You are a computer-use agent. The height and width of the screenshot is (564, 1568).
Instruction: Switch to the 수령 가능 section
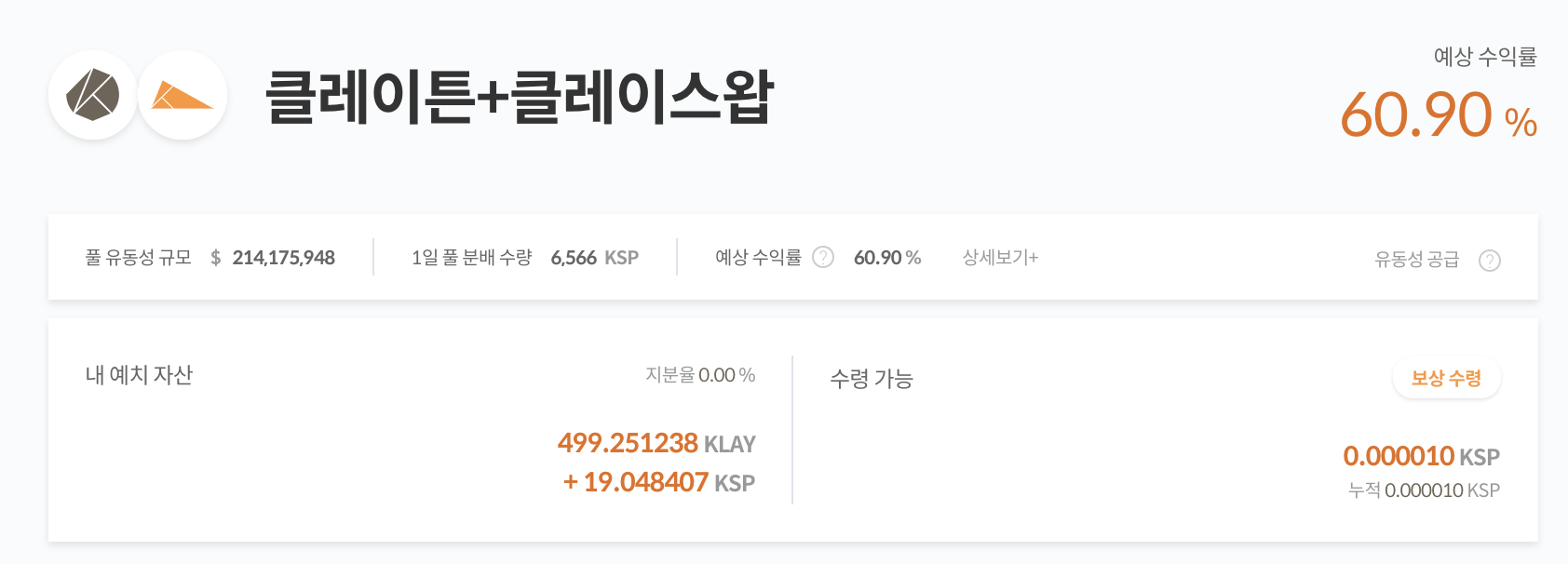click(x=871, y=379)
